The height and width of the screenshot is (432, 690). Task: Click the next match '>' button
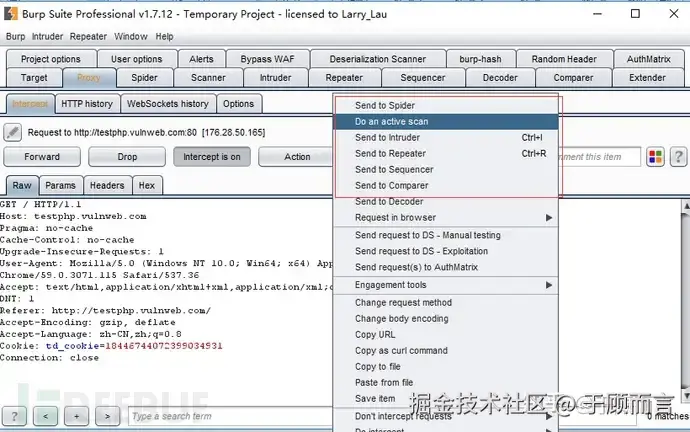click(x=107, y=416)
